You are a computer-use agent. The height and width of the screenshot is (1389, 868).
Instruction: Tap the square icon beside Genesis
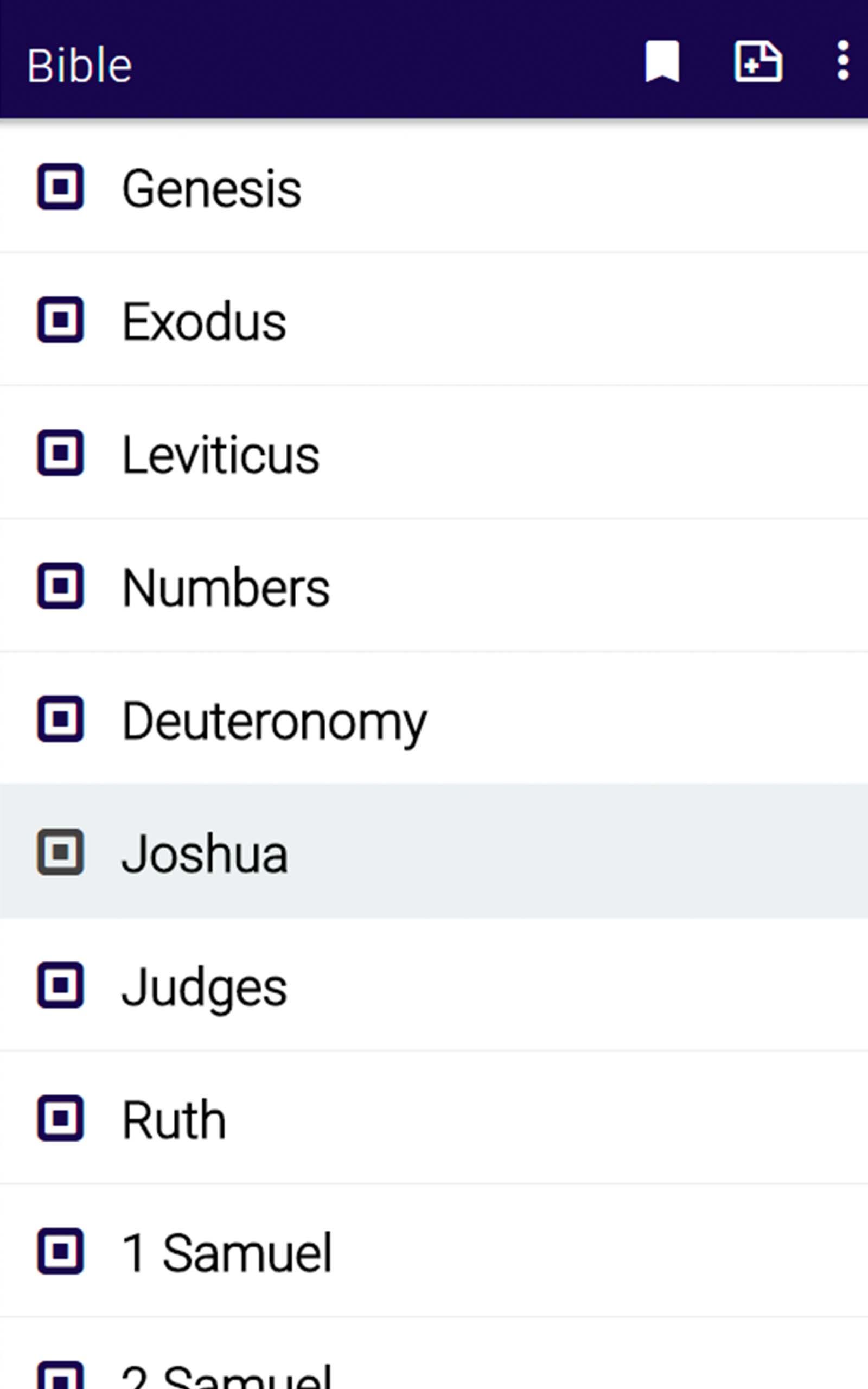(x=60, y=187)
